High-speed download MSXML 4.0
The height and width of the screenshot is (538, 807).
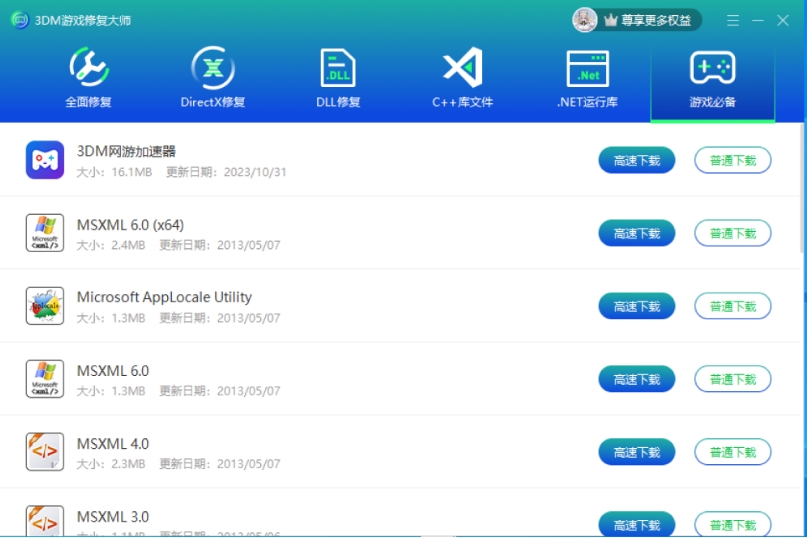637,452
